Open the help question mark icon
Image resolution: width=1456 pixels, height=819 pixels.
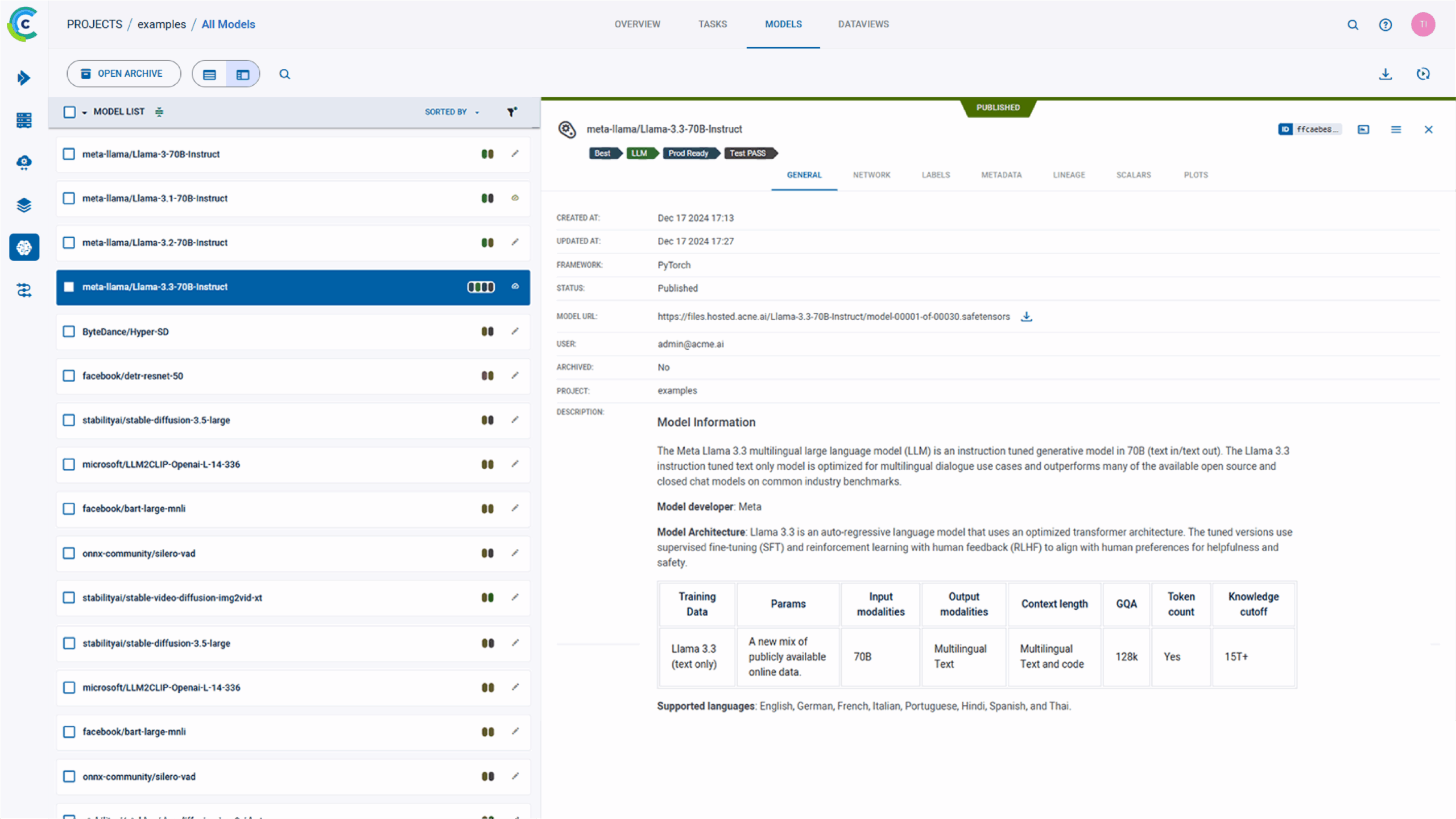point(1385,24)
